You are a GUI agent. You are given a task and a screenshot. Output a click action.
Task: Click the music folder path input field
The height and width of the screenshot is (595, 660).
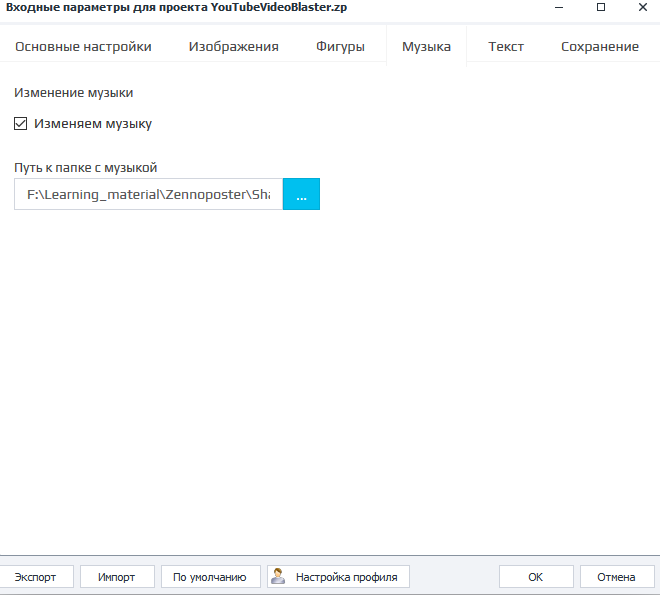(x=149, y=194)
